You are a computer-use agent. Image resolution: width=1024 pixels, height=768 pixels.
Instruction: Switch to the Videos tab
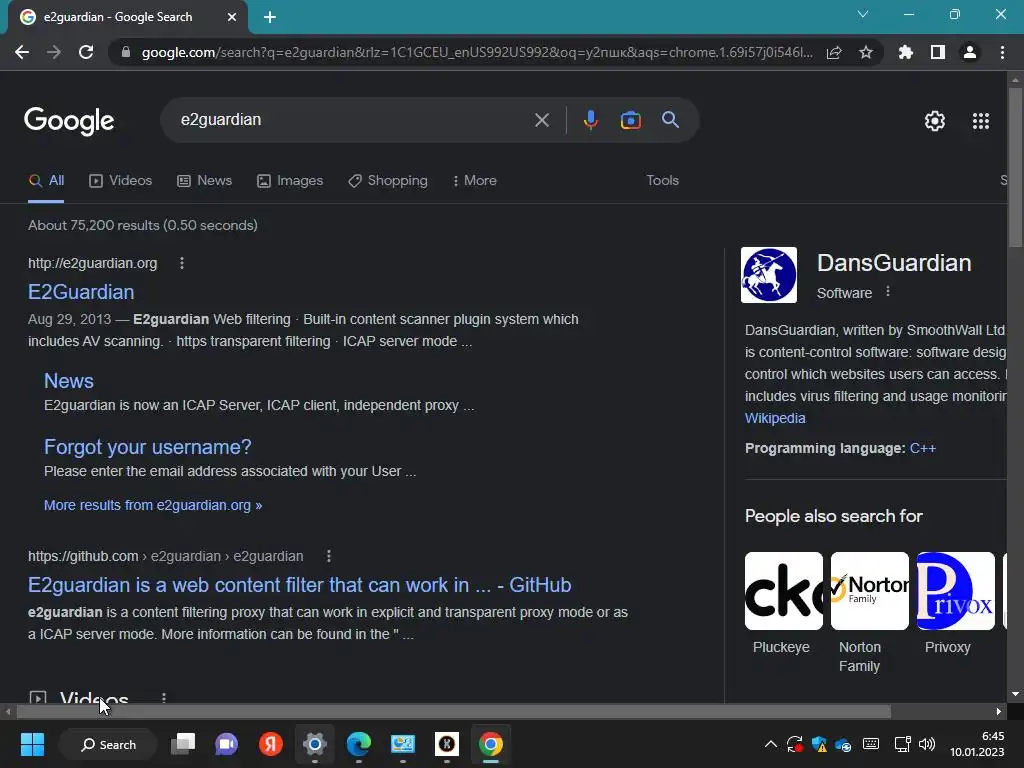(121, 181)
